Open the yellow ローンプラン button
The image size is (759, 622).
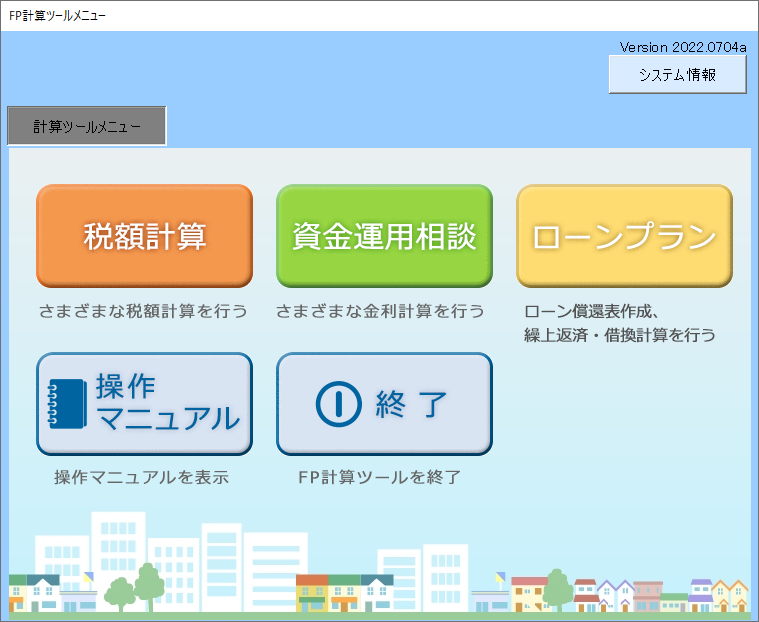coord(624,237)
